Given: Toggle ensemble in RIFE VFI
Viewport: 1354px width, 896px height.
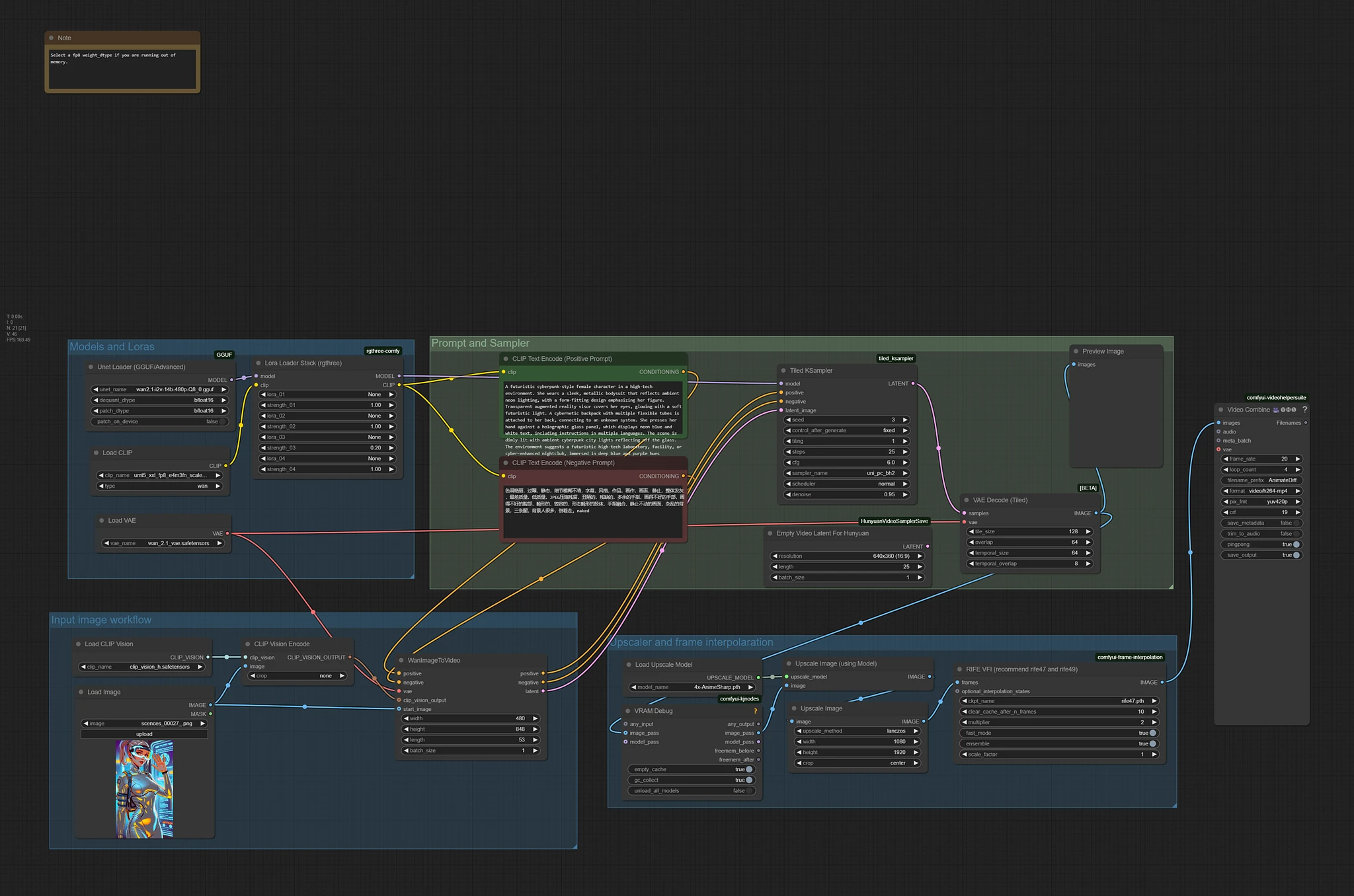Looking at the screenshot, I should pos(1059,744).
